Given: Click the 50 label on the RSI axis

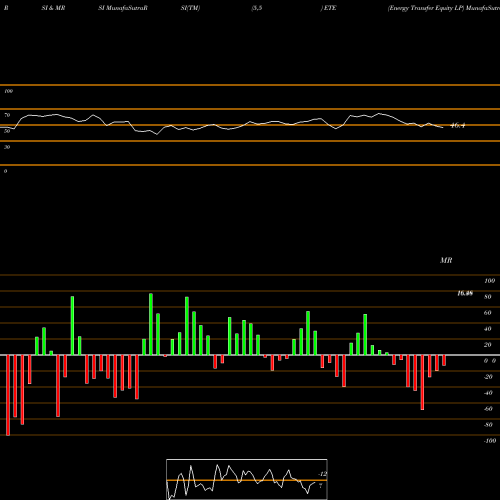Looking at the screenshot, I should click(x=7, y=131).
